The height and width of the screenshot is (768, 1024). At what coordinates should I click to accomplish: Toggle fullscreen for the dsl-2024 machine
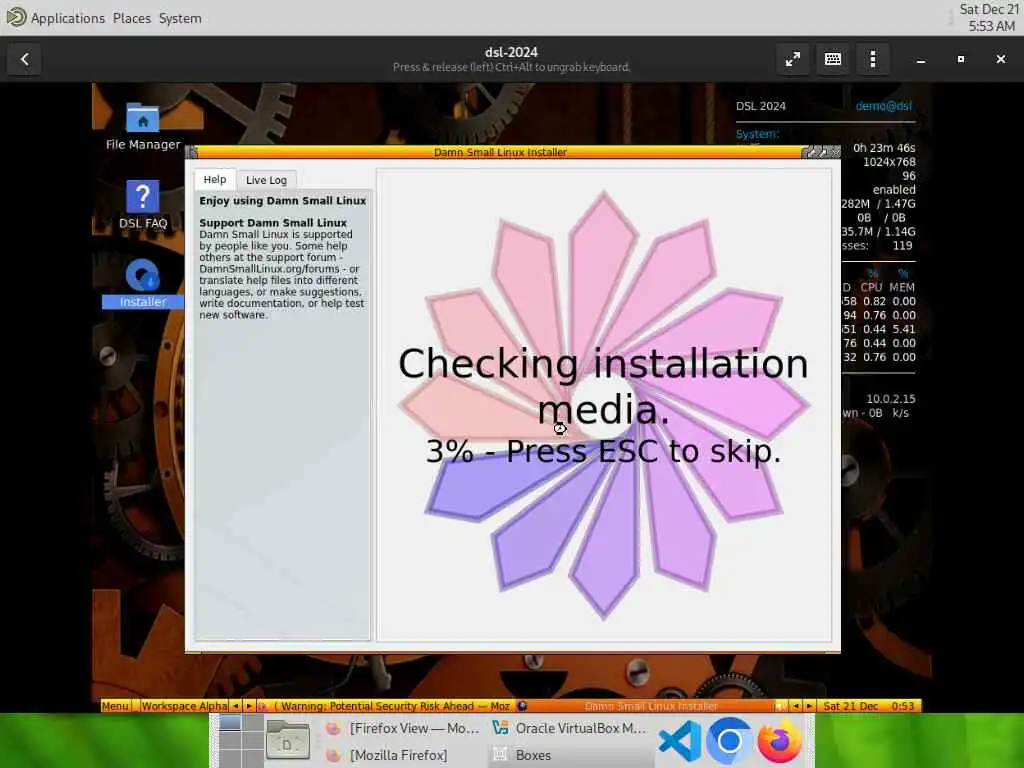[x=793, y=59]
